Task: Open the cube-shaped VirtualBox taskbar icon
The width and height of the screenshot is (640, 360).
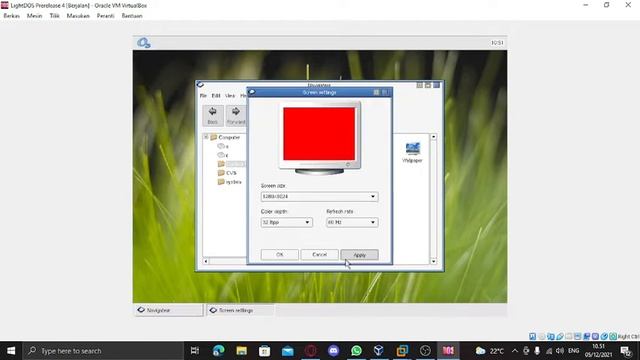Action: pyautogui.click(x=379, y=351)
